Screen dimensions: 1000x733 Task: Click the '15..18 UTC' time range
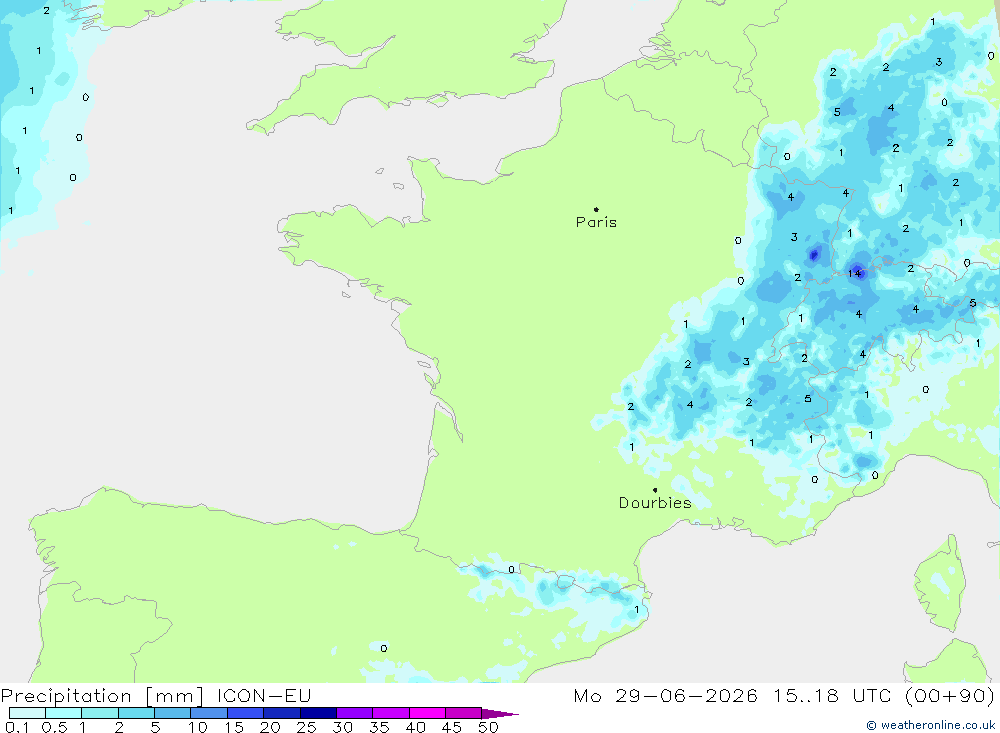pyautogui.click(x=832, y=696)
